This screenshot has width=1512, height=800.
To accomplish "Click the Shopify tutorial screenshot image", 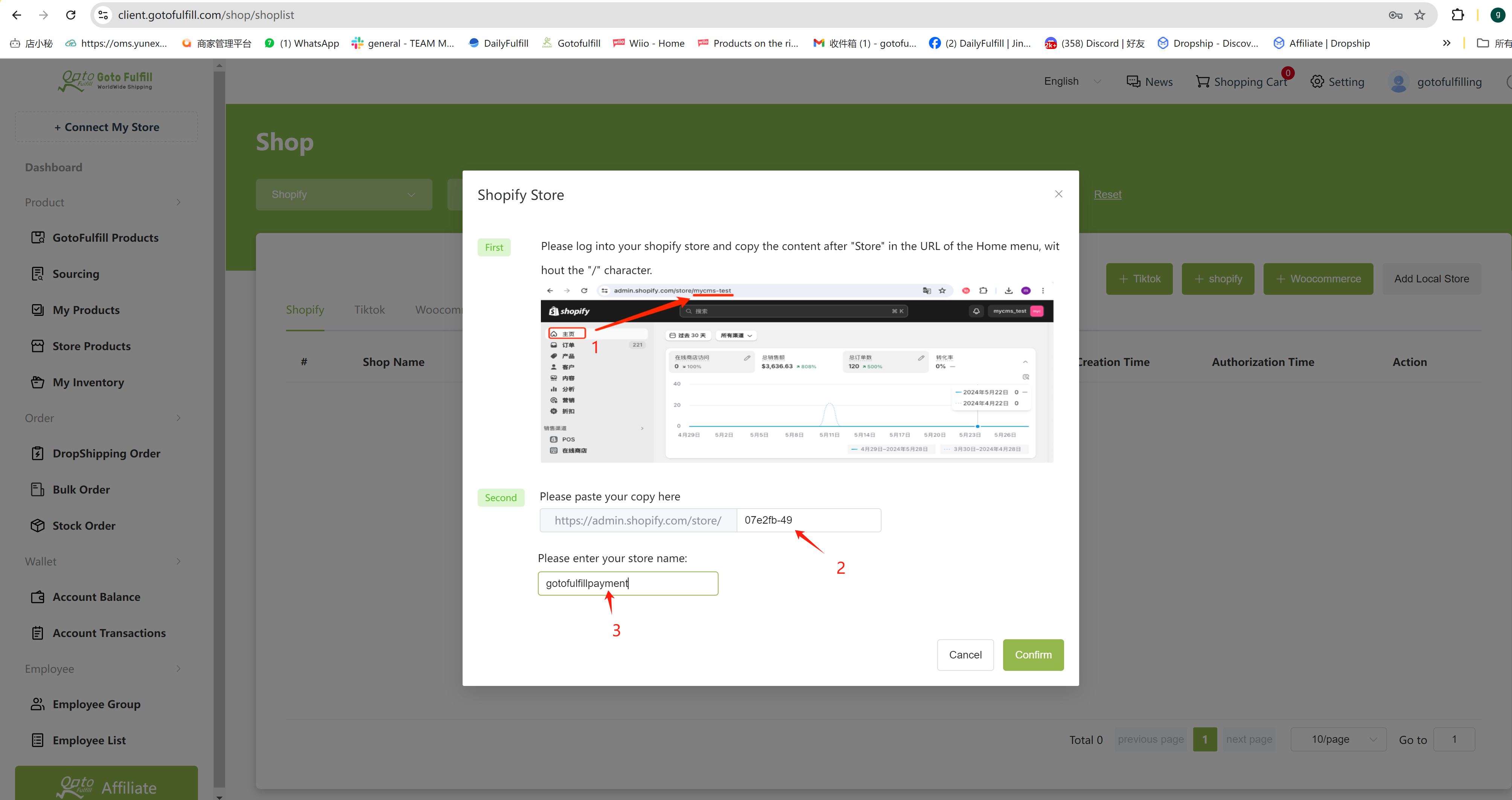I will coord(796,373).
